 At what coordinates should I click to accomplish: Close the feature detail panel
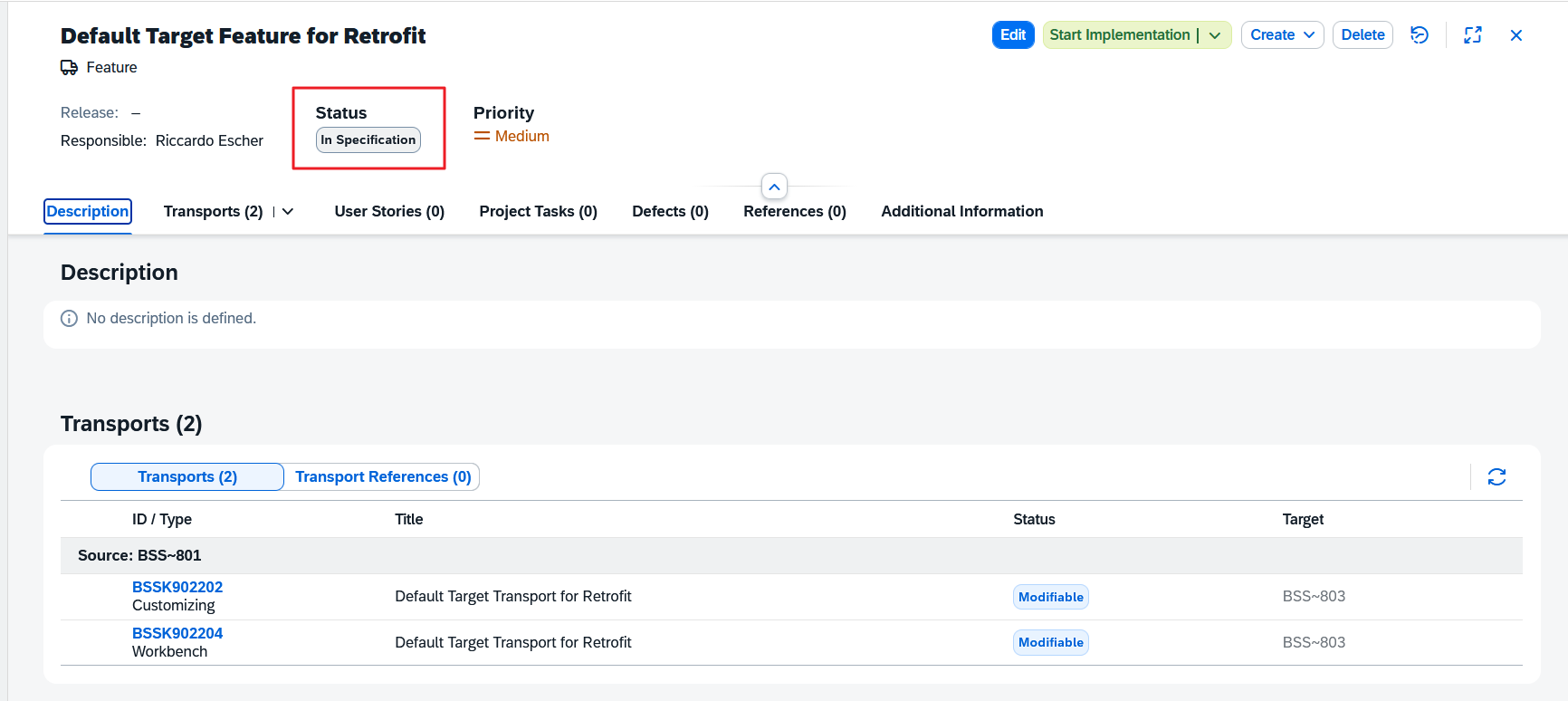1515,35
